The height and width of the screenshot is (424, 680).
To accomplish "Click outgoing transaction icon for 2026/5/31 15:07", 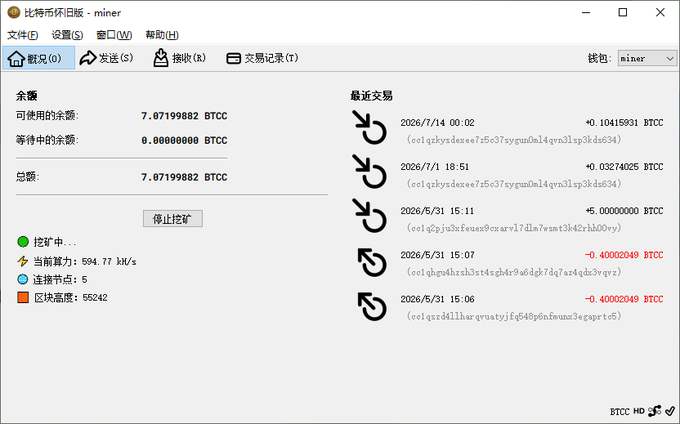I will point(372,262).
